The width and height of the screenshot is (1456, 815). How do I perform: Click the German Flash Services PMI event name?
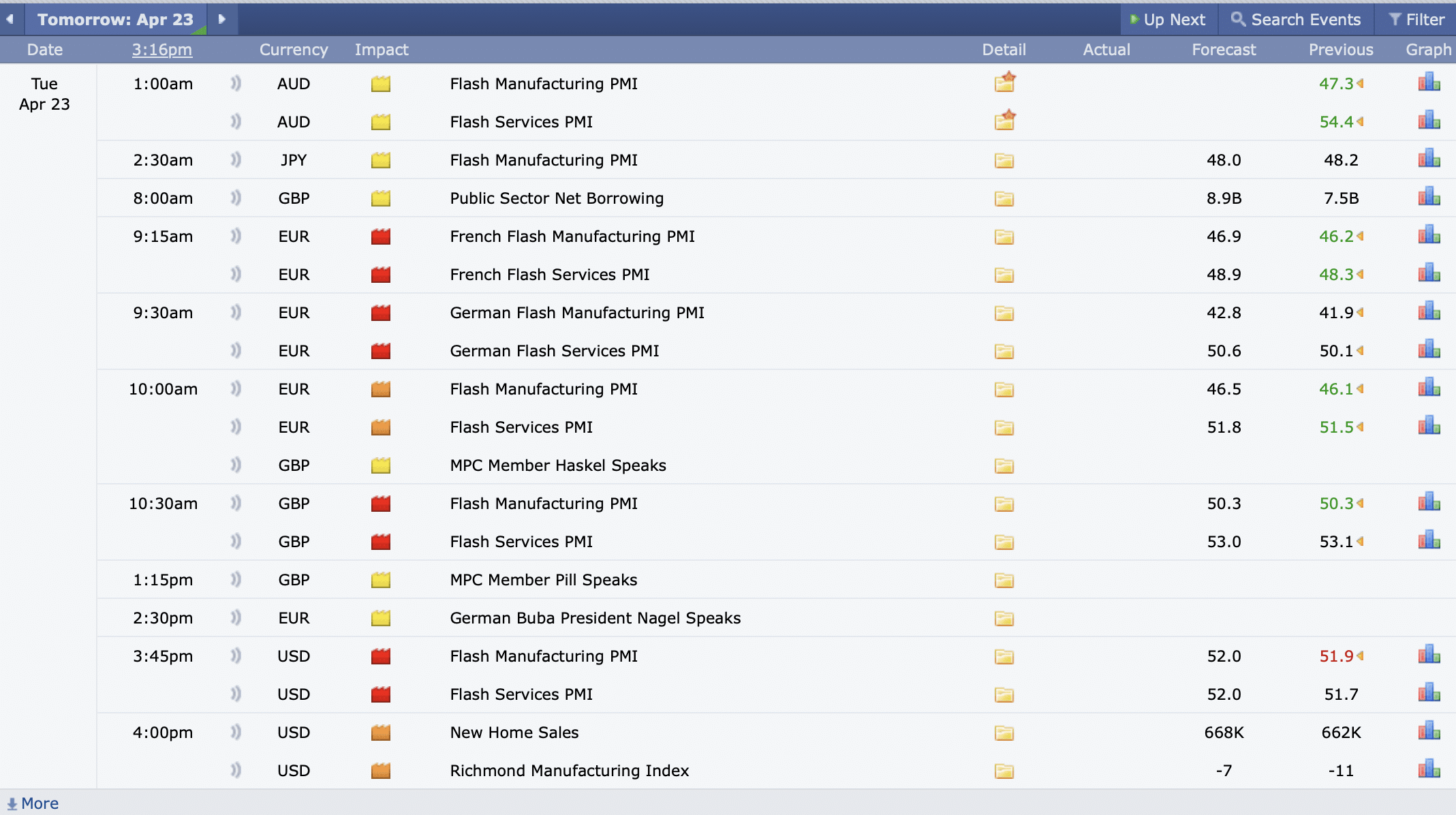click(555, 351)
